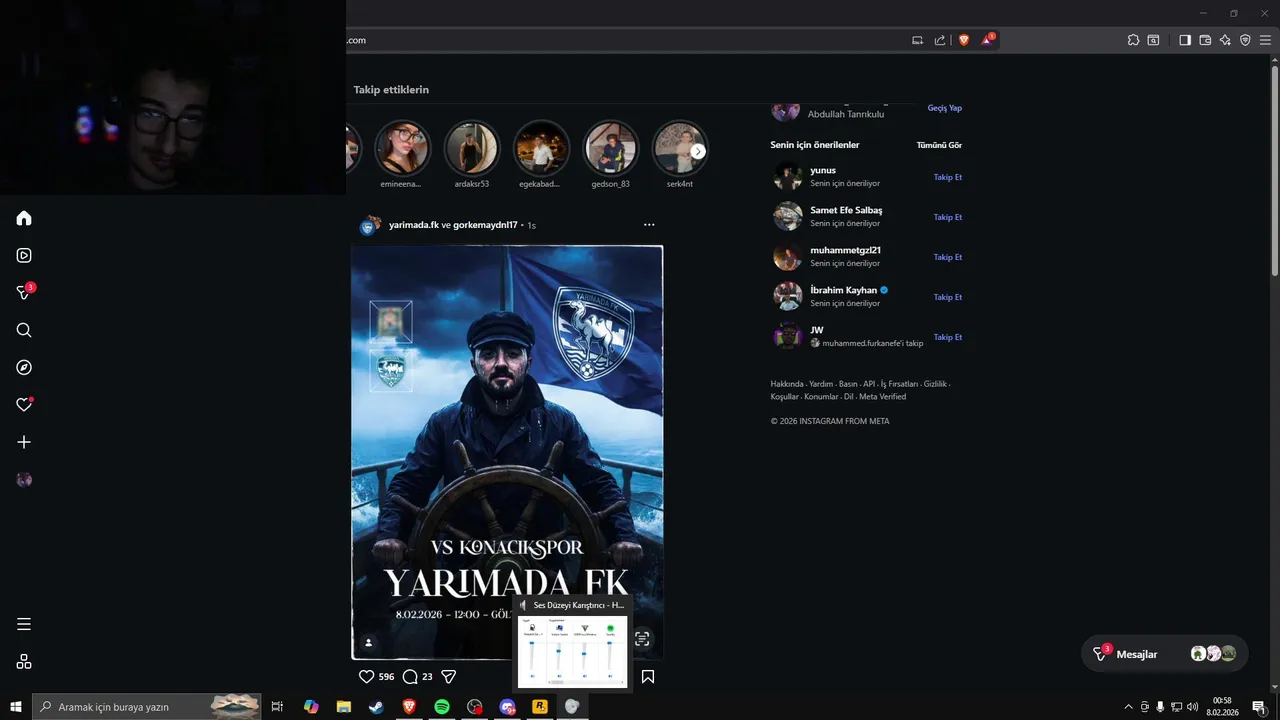Open the Search magnifier in sidebar

click(x=24, y=330)
